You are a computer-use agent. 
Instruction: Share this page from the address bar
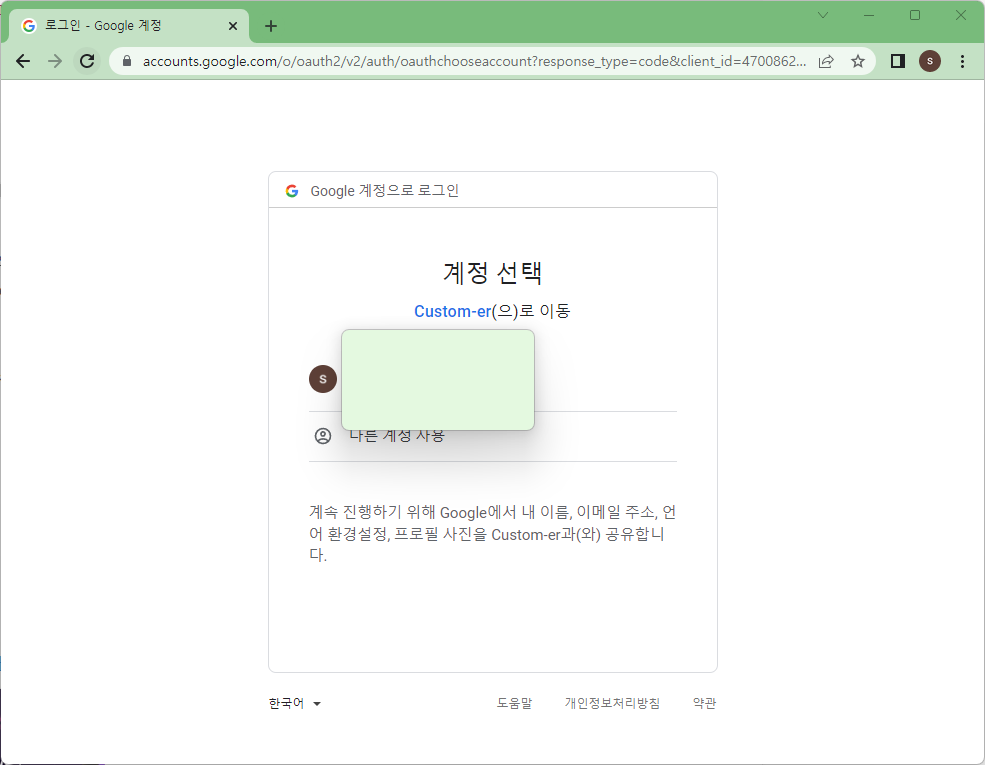tap(826, 61)
